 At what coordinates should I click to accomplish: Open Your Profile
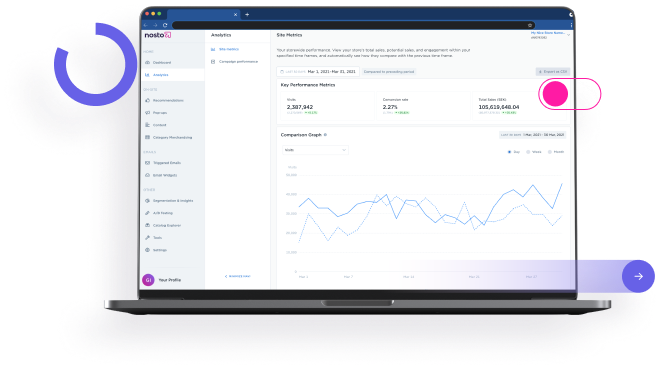tap(169, 280)
